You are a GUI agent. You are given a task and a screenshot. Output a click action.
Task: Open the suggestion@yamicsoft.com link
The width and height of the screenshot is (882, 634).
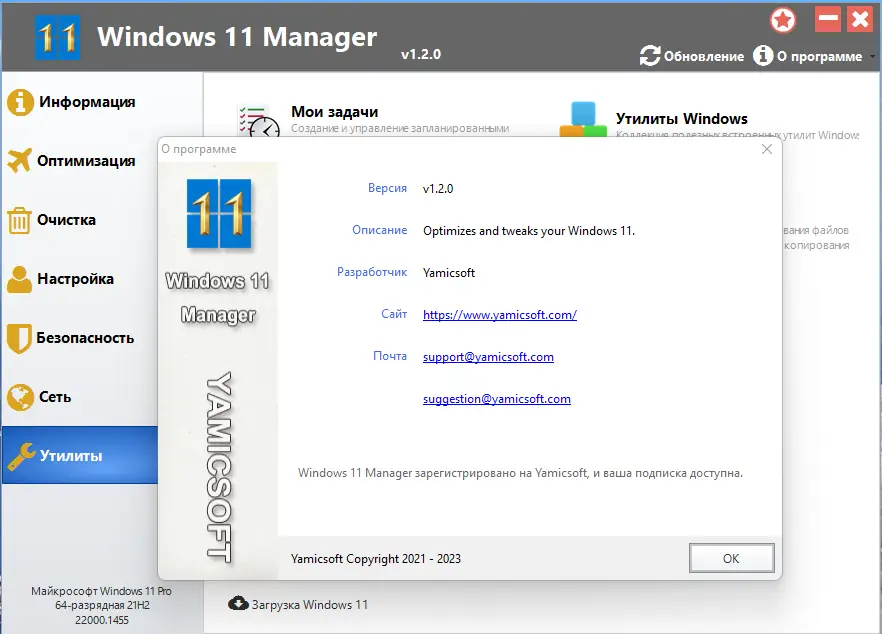pyautogui.click(x=496, y=398)
